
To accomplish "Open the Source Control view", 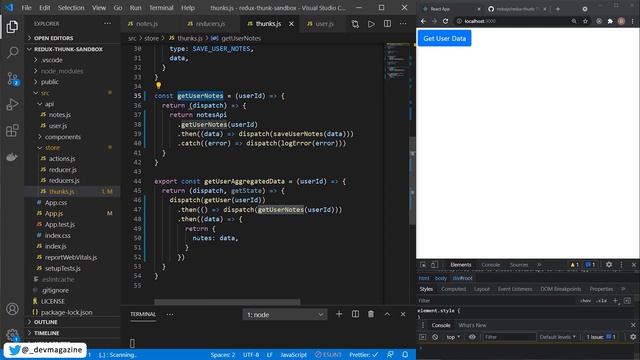I will pyautogui.click(x=12, y=78).
